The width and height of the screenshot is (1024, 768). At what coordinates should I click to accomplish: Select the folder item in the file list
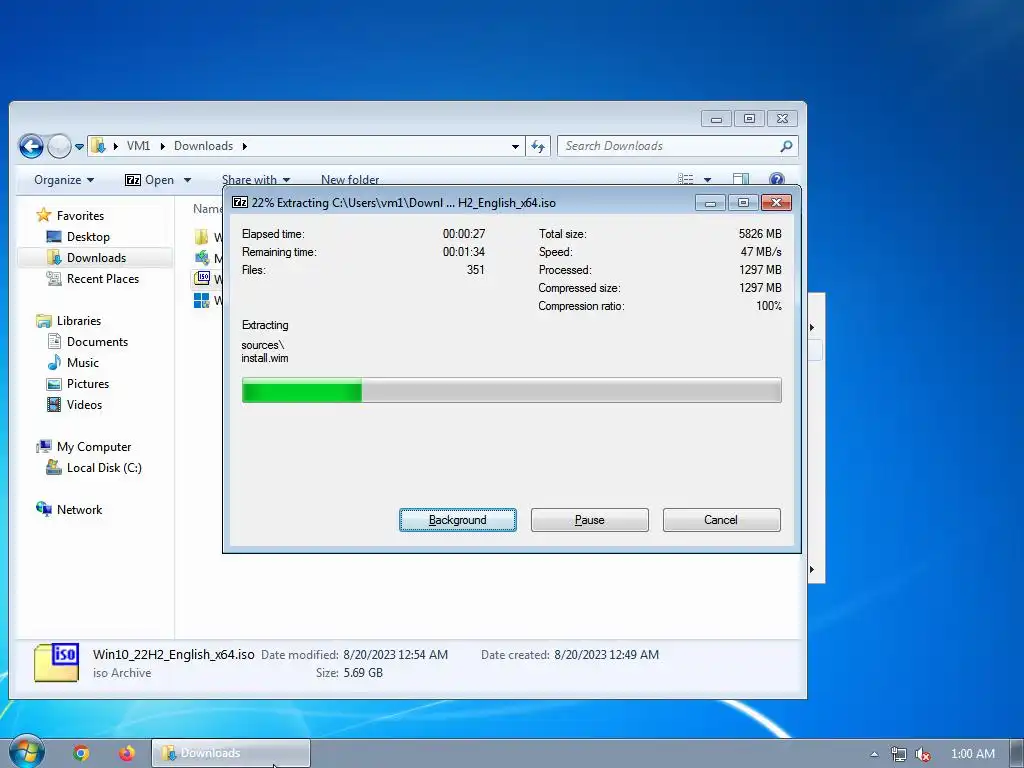[202, 236]
